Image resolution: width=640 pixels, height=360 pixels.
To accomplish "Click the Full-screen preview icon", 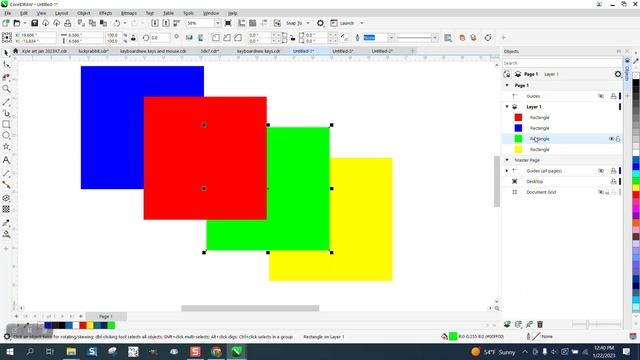I will pyautogui.click(x=228, y=23).
